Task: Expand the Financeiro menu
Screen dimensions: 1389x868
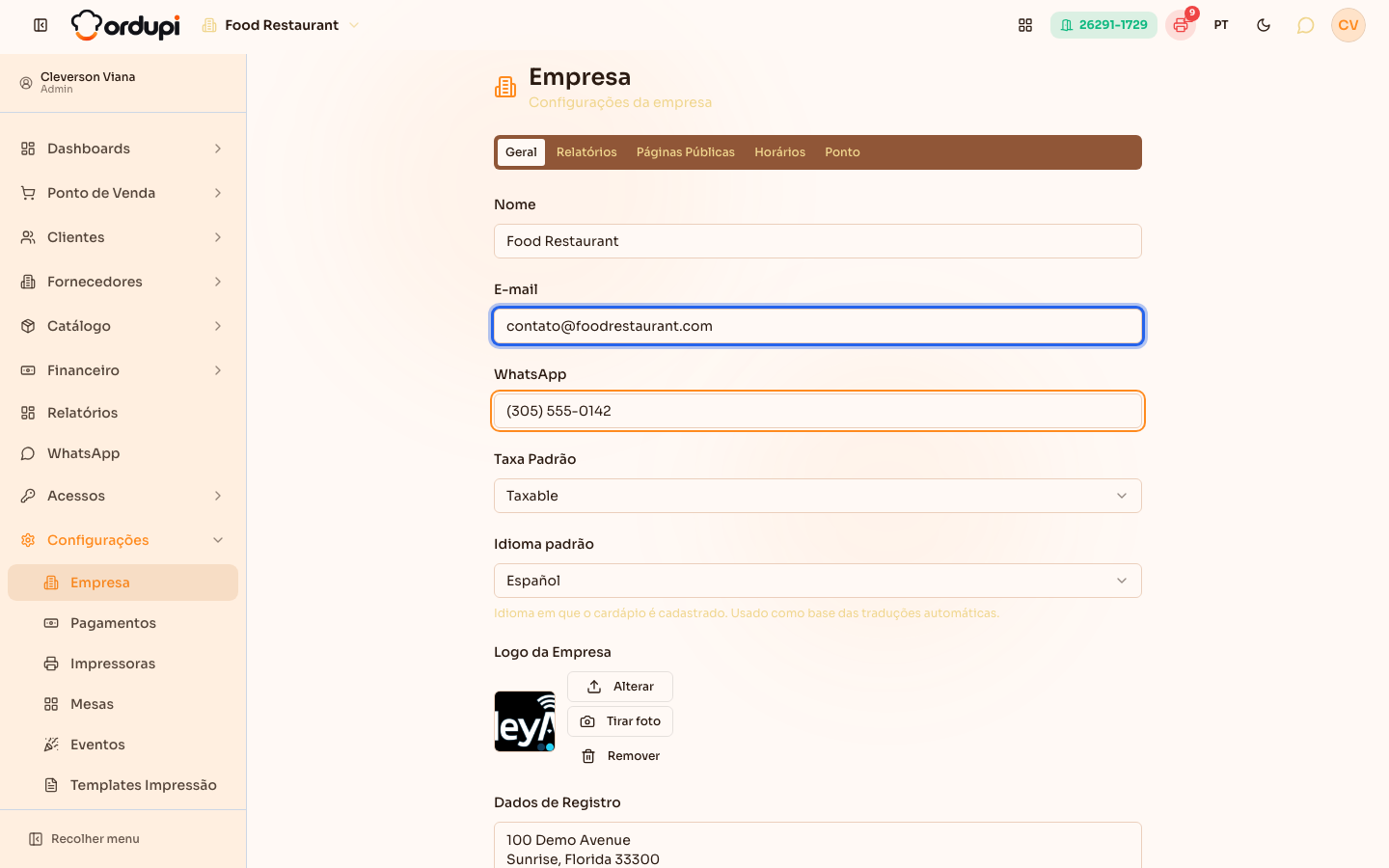Action: pyautogui.click(x=123, y=370)
